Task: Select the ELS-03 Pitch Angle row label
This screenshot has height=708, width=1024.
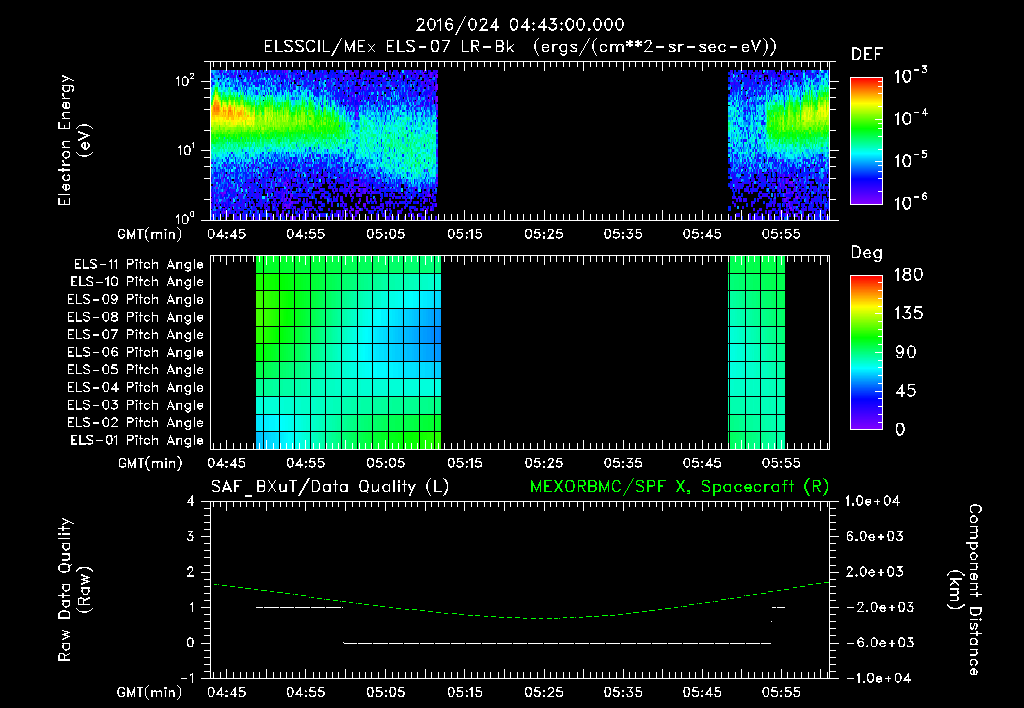Action: click(136, 405)
